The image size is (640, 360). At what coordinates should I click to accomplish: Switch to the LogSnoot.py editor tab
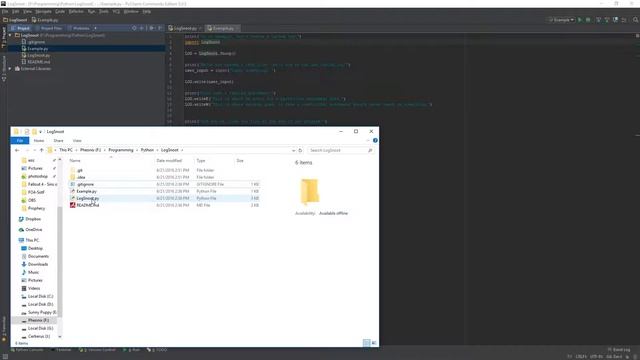185,28
